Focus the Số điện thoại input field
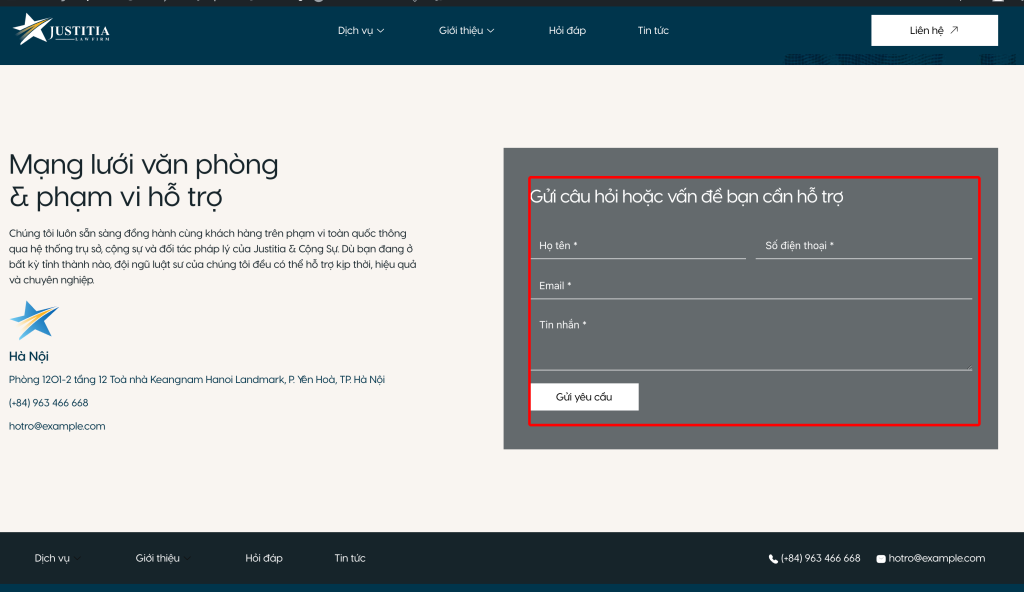 tap(863, 246)
